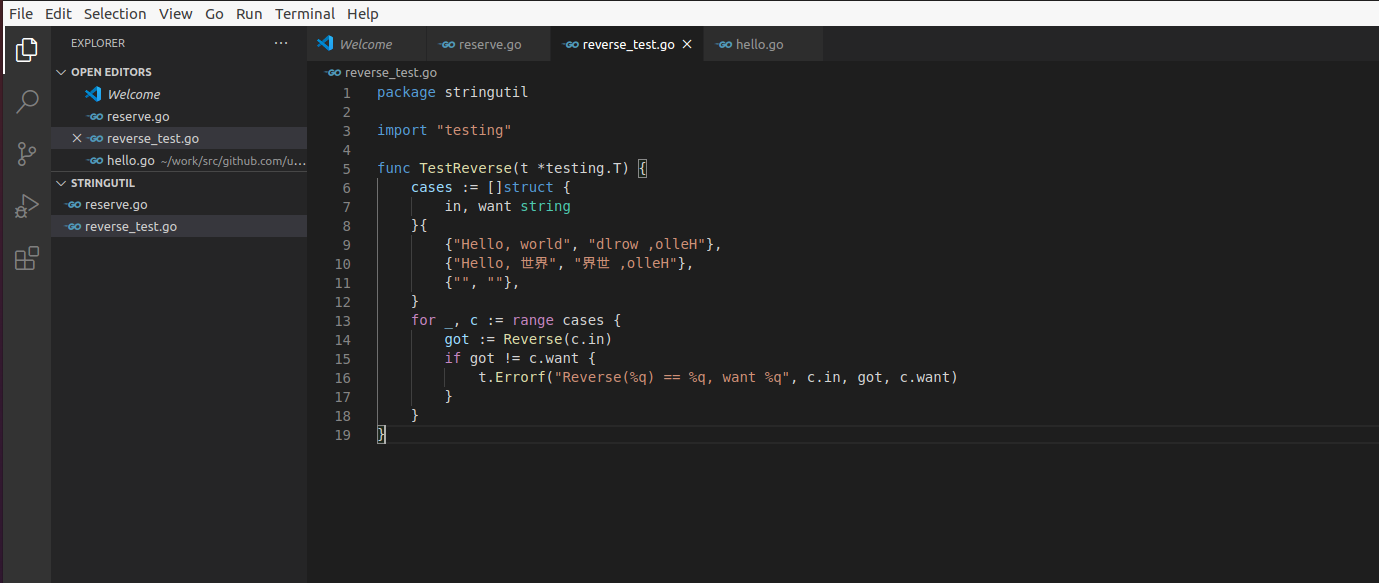Click Go icon on hello.go tab
The height and width of the screenshot is (583, 1379).
pyautogui.click(x=724, y=45)
